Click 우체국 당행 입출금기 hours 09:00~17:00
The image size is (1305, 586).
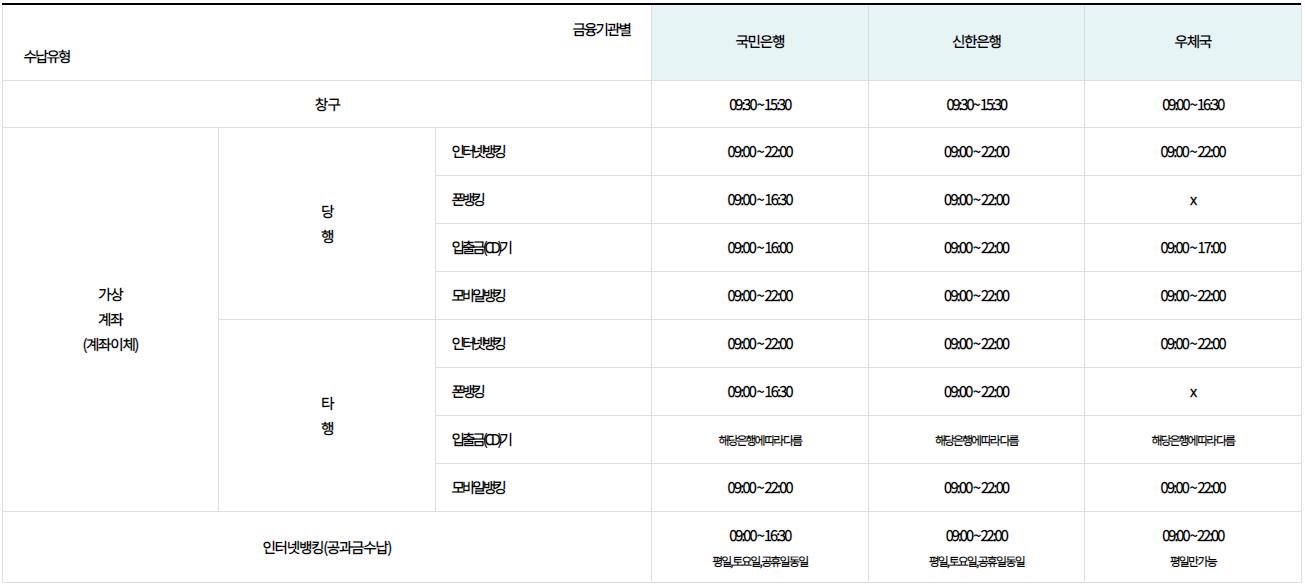click(x=1193, y=248)
